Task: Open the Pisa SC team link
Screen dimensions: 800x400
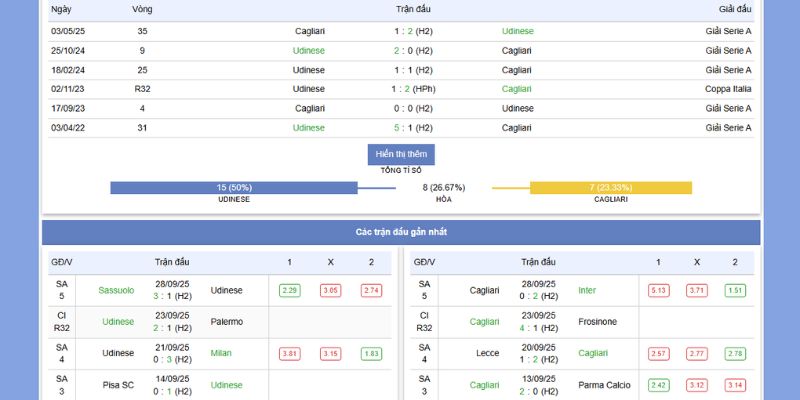Action: [118, 385]
